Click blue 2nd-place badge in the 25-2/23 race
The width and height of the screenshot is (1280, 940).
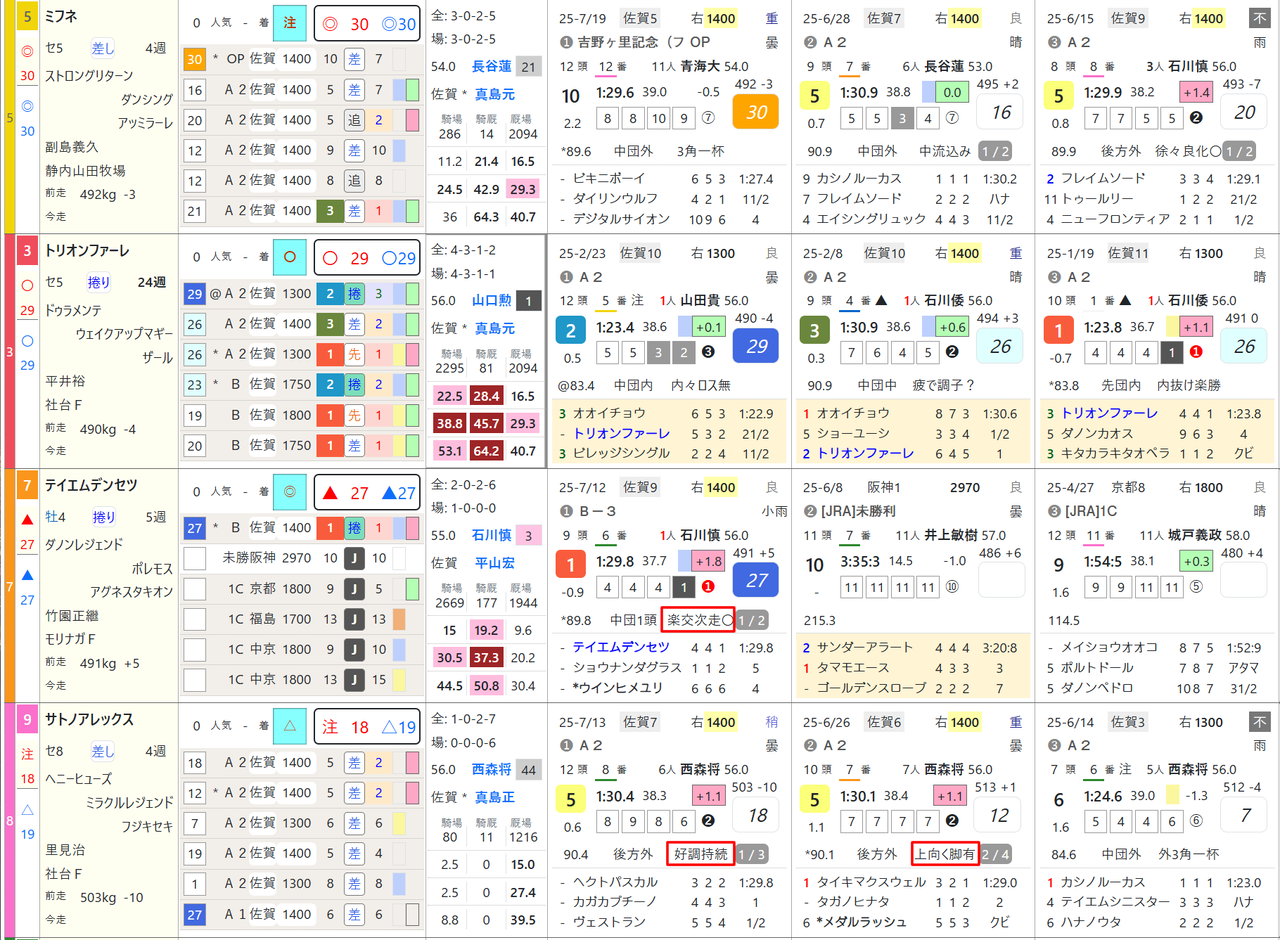(x=570, y=331)
